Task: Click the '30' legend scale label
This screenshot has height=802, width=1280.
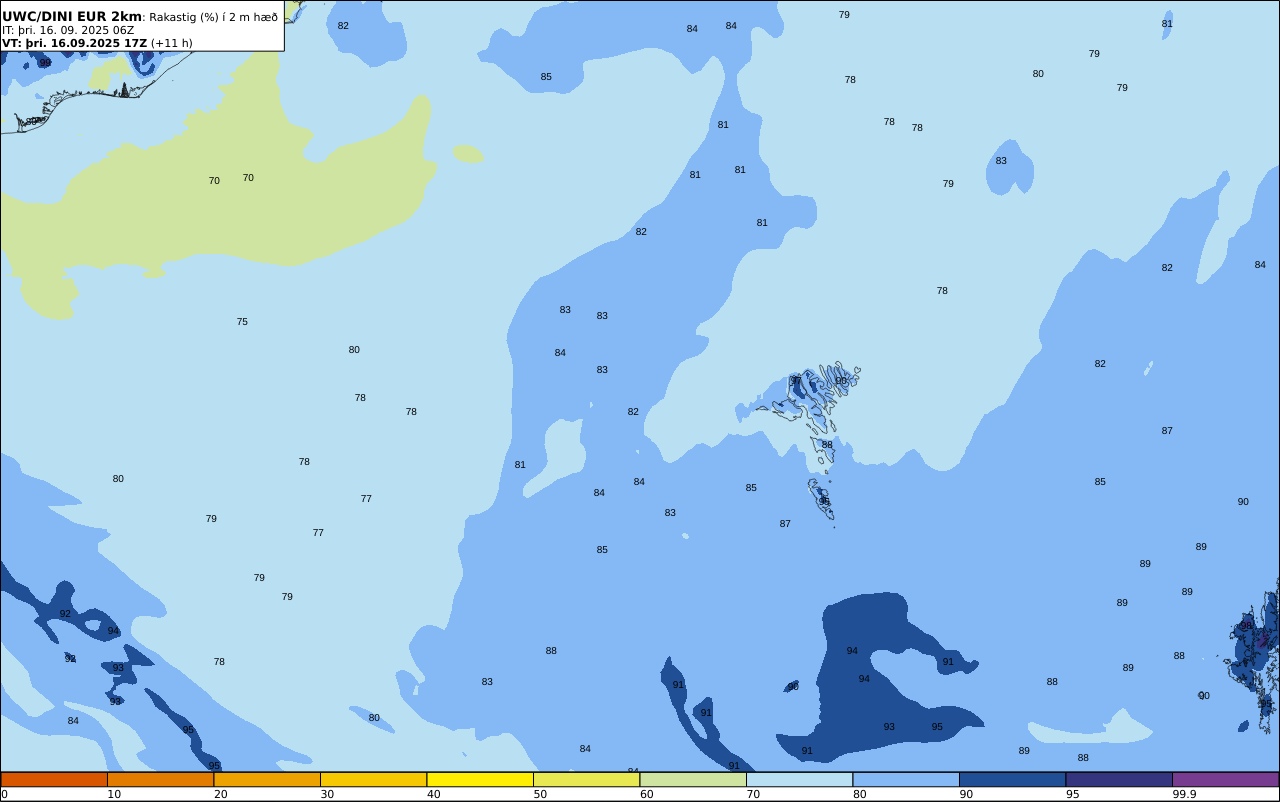Action: tap(327, 794)
